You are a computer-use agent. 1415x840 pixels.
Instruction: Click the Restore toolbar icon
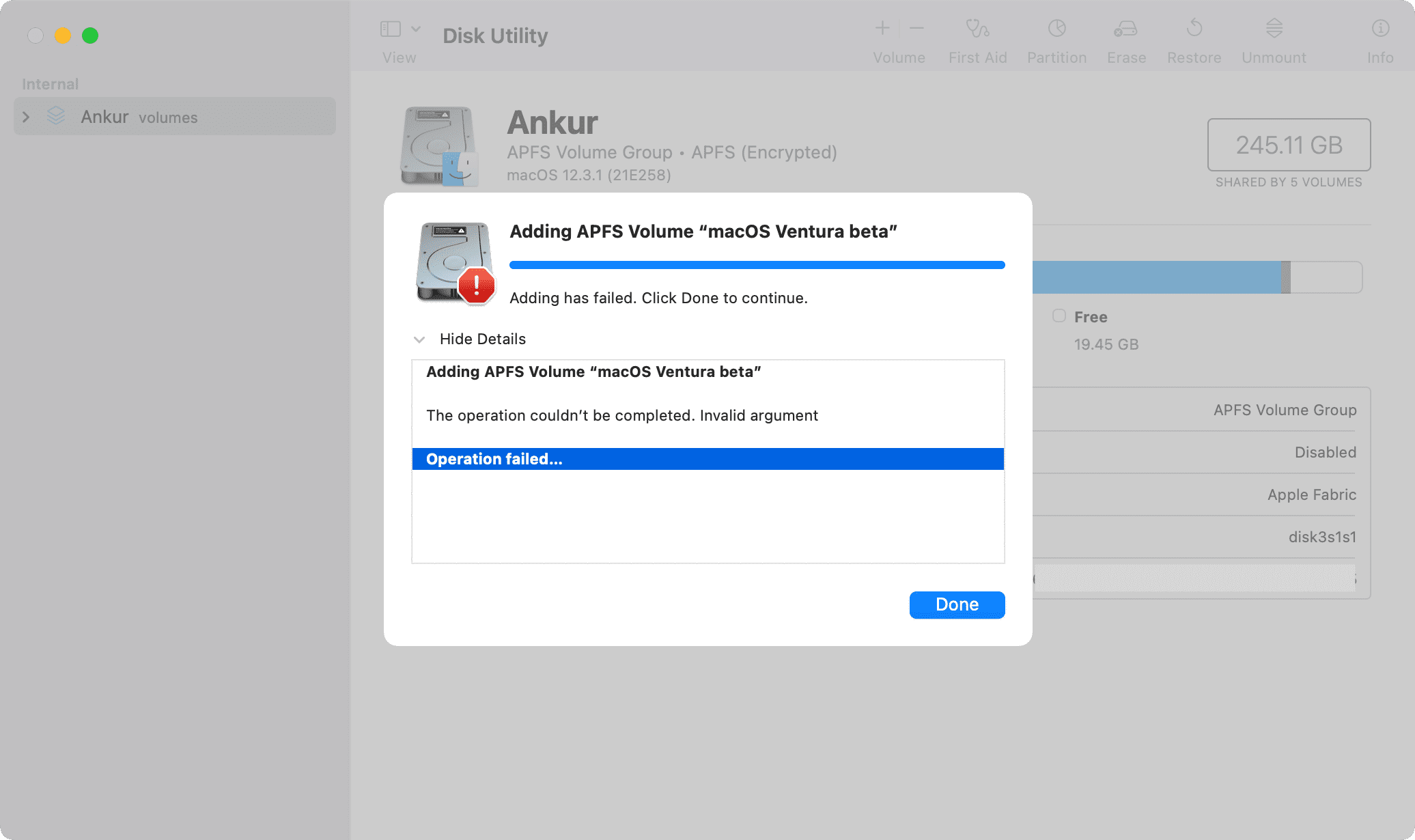[1194, 28]
